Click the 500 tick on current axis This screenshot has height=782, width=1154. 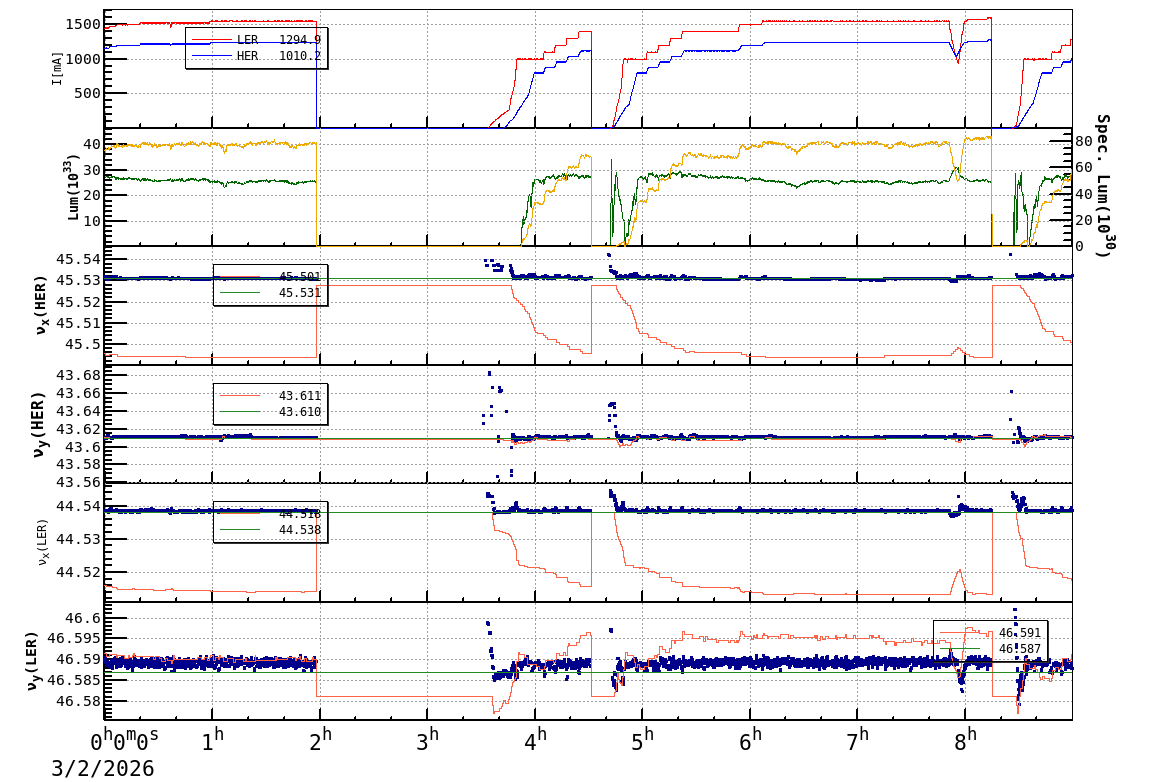click(88, 93)
